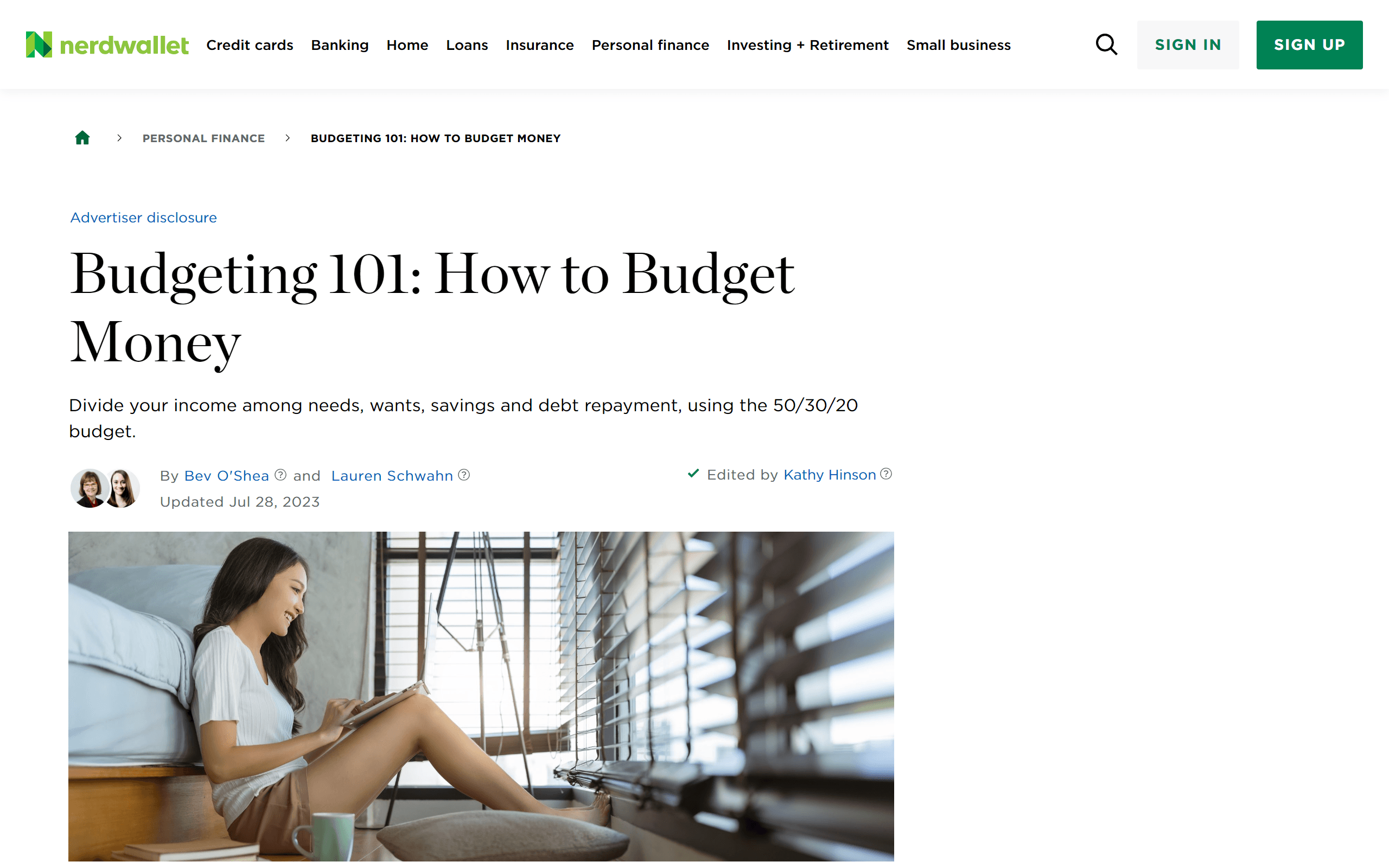The height and width of the screenshot is (868, 1389).
Task: Open the Advertiser disclosure link
Action: pyautogui.click(x=143, y=218)
